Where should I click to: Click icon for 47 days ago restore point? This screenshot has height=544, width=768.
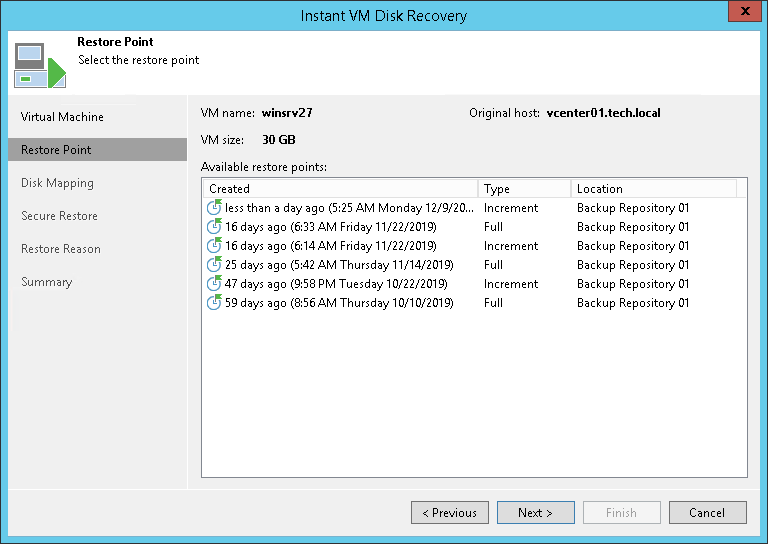point(214,284)
